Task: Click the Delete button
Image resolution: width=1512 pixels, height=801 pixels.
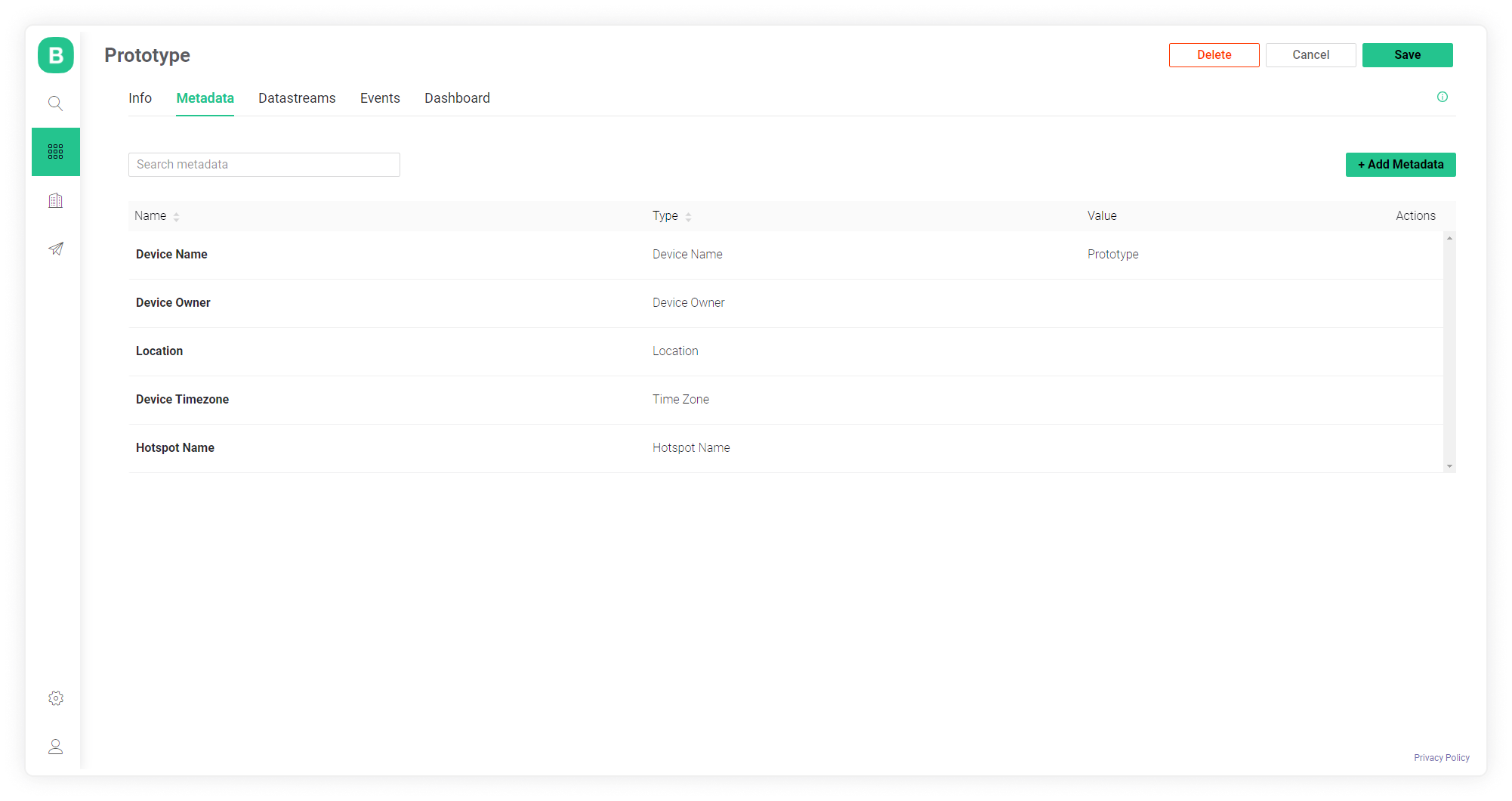Action: coord(1214,55)
